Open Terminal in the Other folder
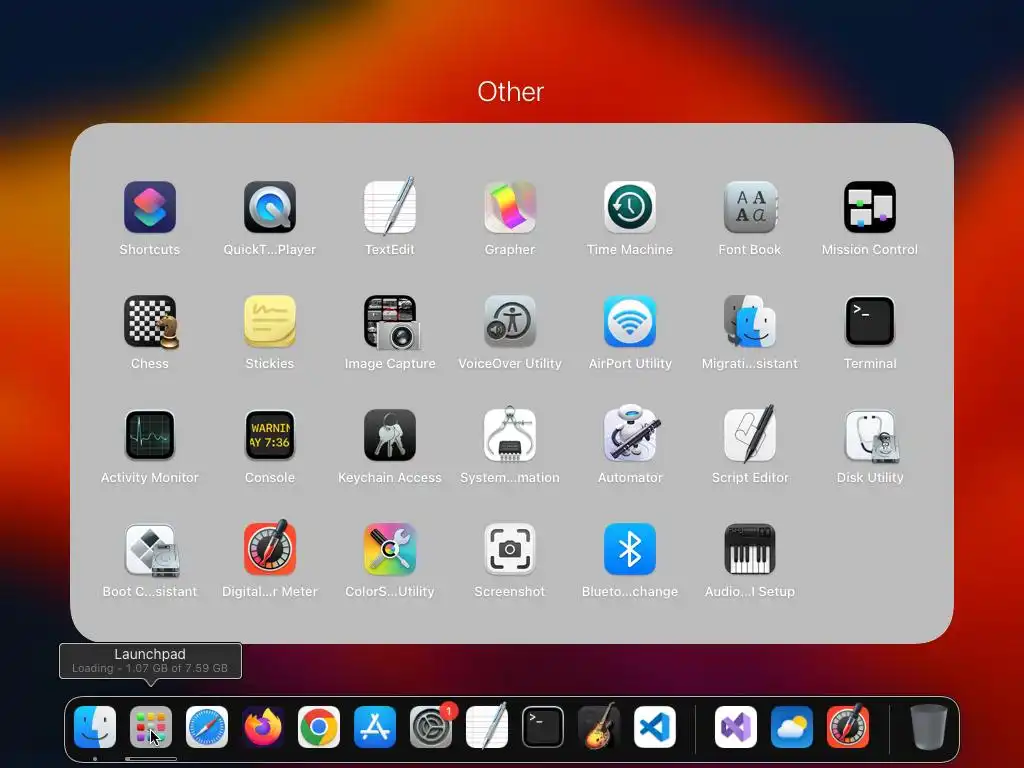 (870, 321)
